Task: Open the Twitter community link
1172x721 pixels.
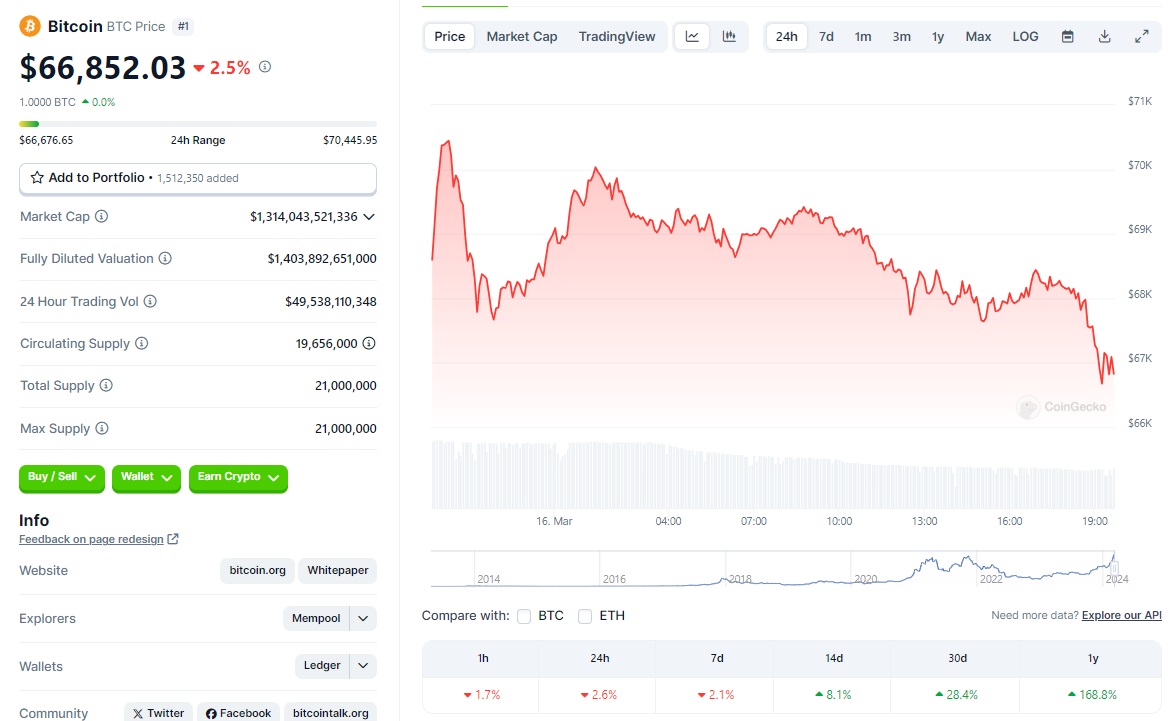Action: [158, 713]
